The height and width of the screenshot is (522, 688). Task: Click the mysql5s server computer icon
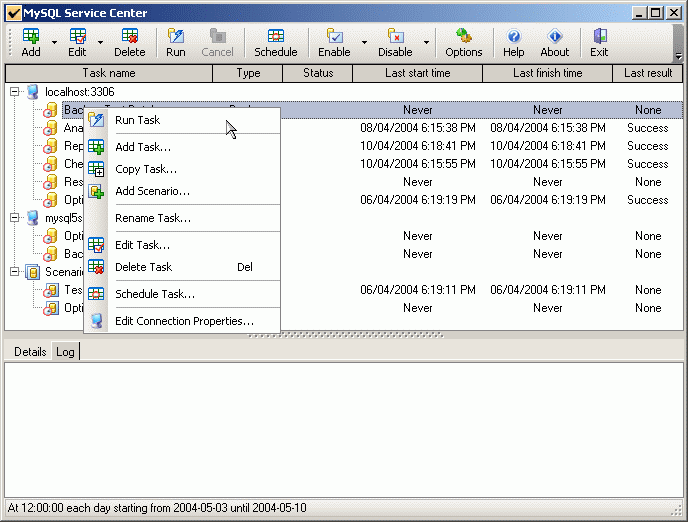click(33, 218)
